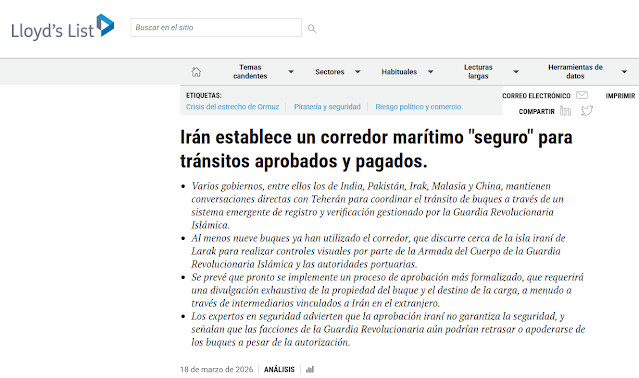
Task: Click the email envelope icon
Action: tap(582, 95)
